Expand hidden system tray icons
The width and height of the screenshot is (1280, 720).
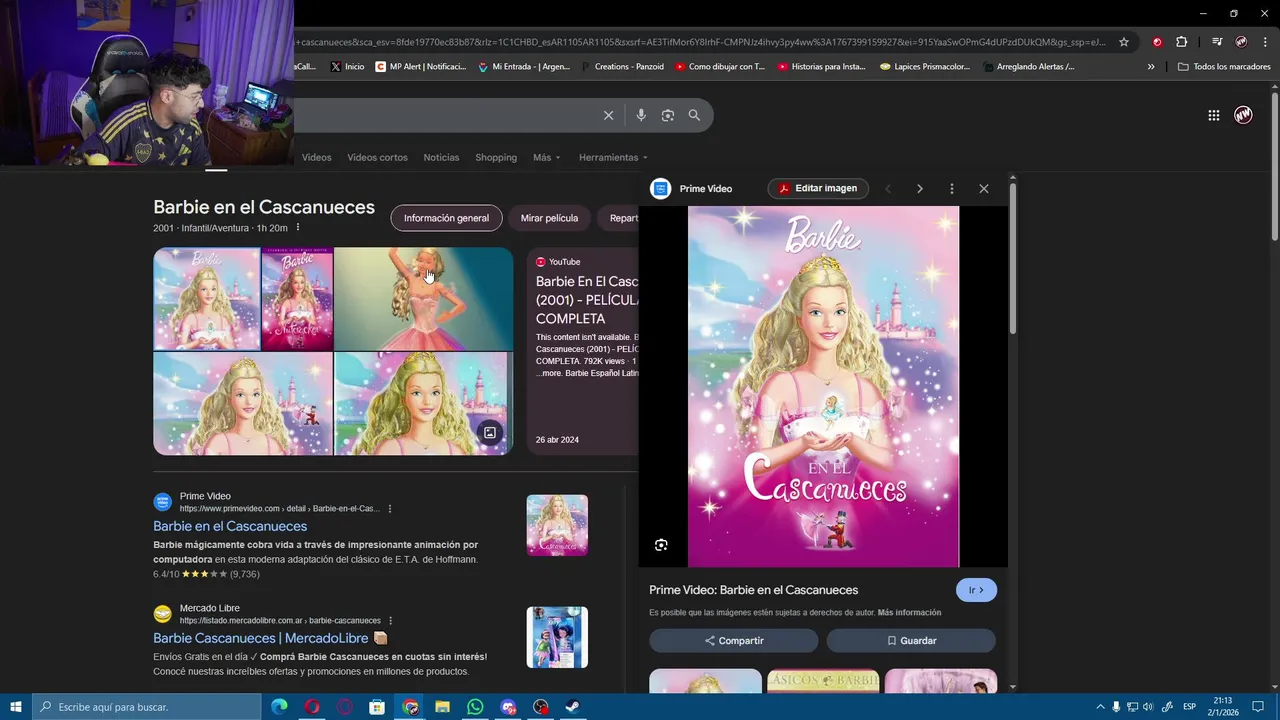(1100, 707)
